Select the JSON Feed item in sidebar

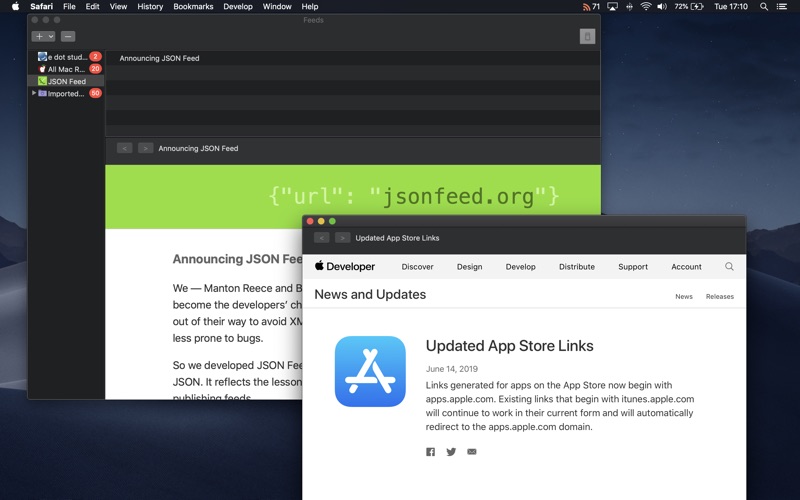coord(66,81)
